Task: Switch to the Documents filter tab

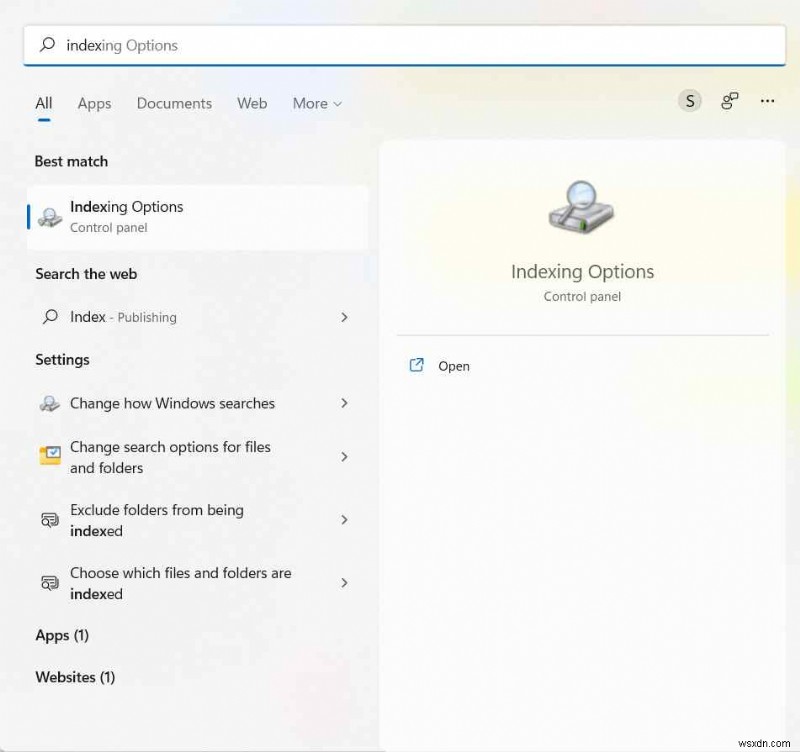Action: click(174, 103)
